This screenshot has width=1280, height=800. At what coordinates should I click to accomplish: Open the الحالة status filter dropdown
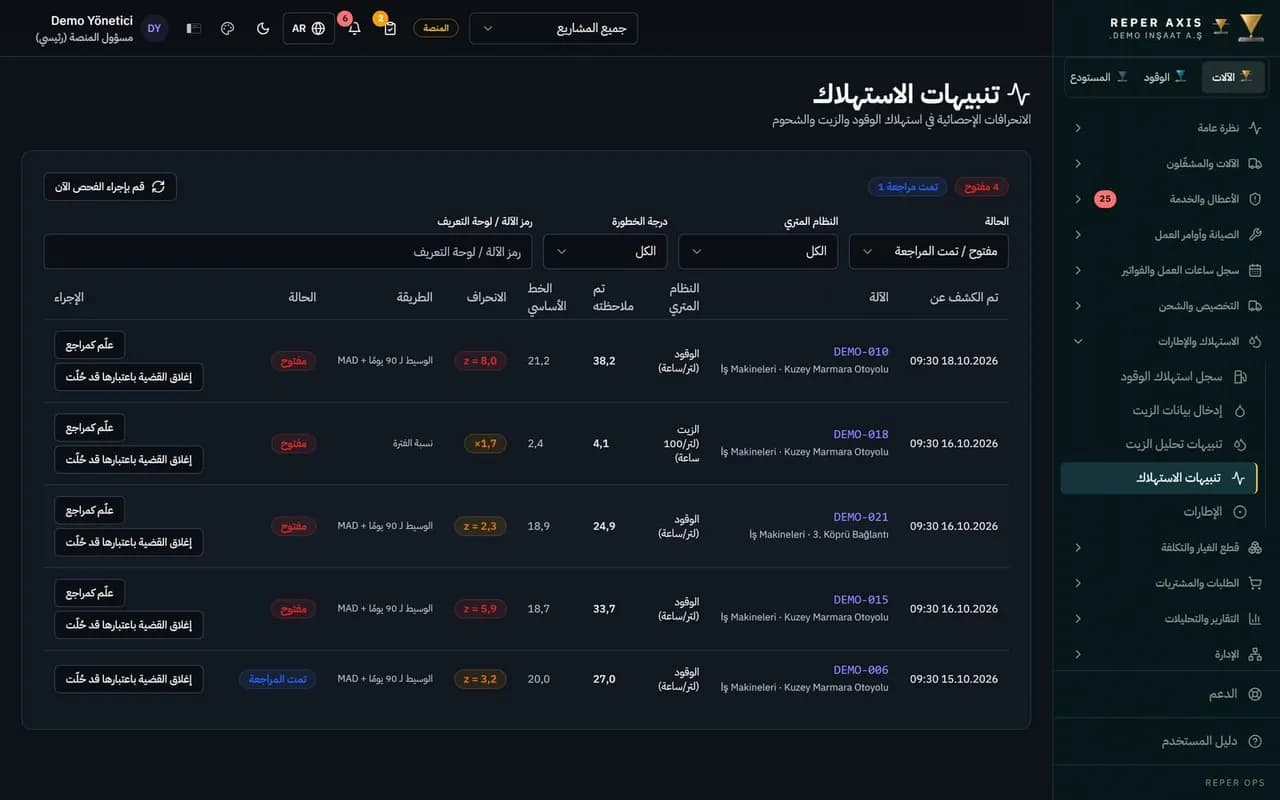coord(929,251)
